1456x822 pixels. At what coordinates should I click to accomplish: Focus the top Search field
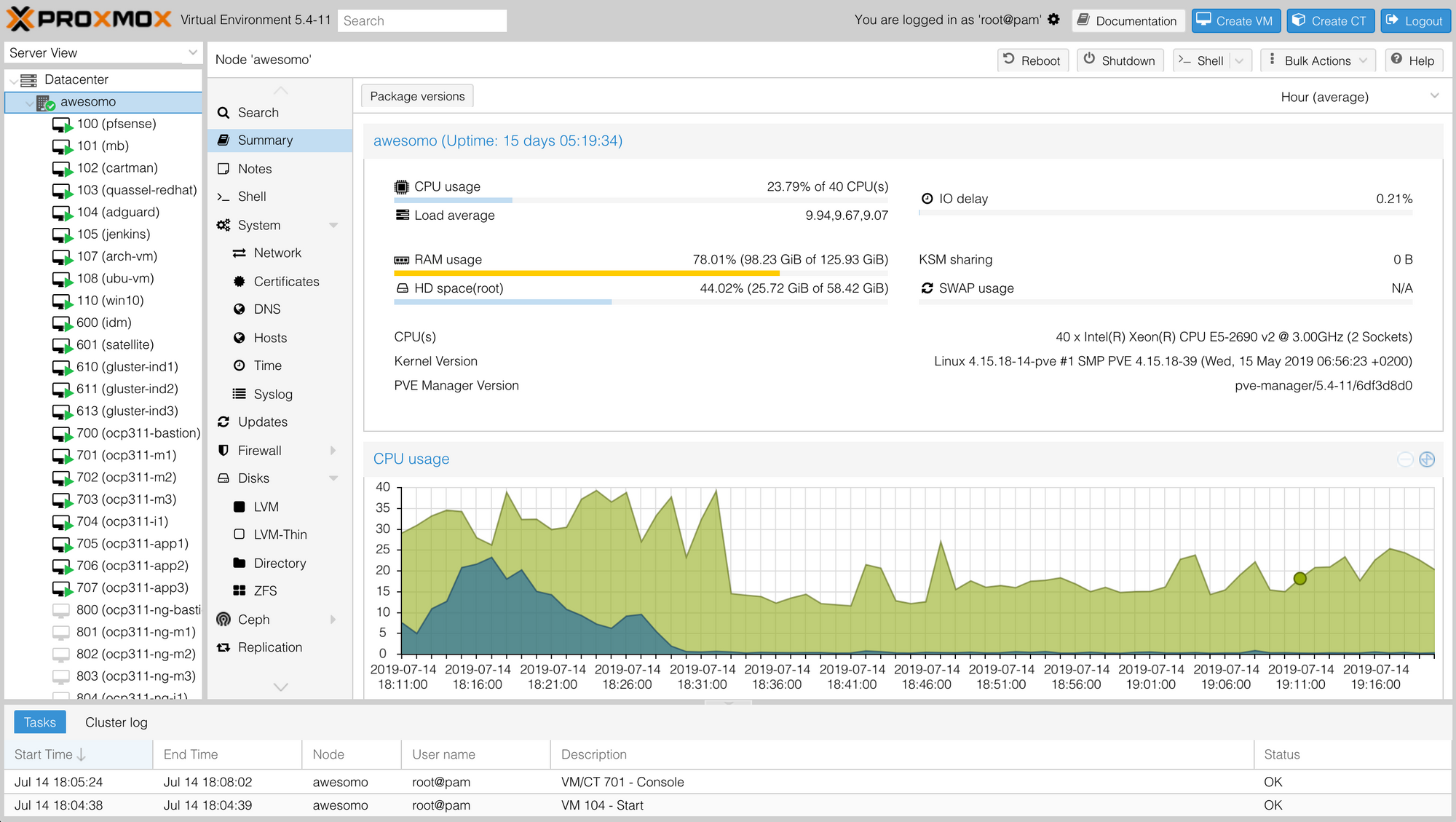click(422, 20)
